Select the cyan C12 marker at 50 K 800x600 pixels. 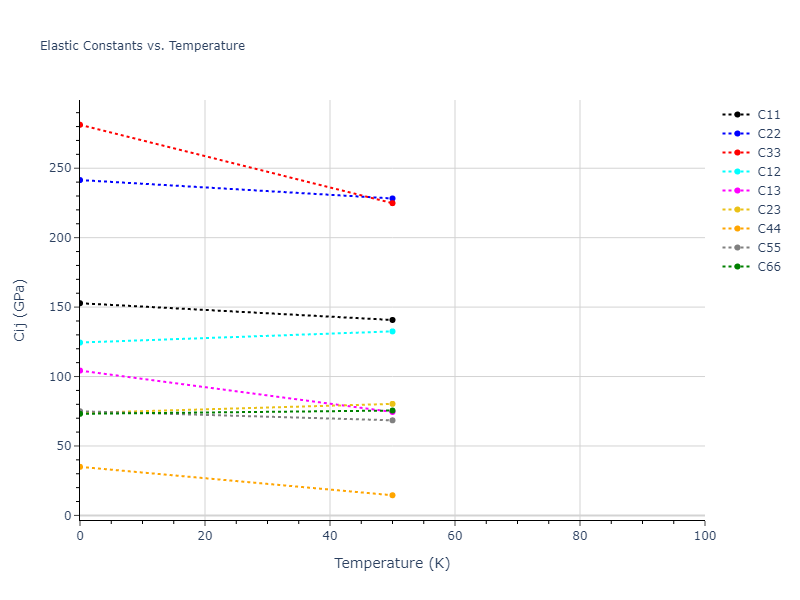tap(392, 331)
